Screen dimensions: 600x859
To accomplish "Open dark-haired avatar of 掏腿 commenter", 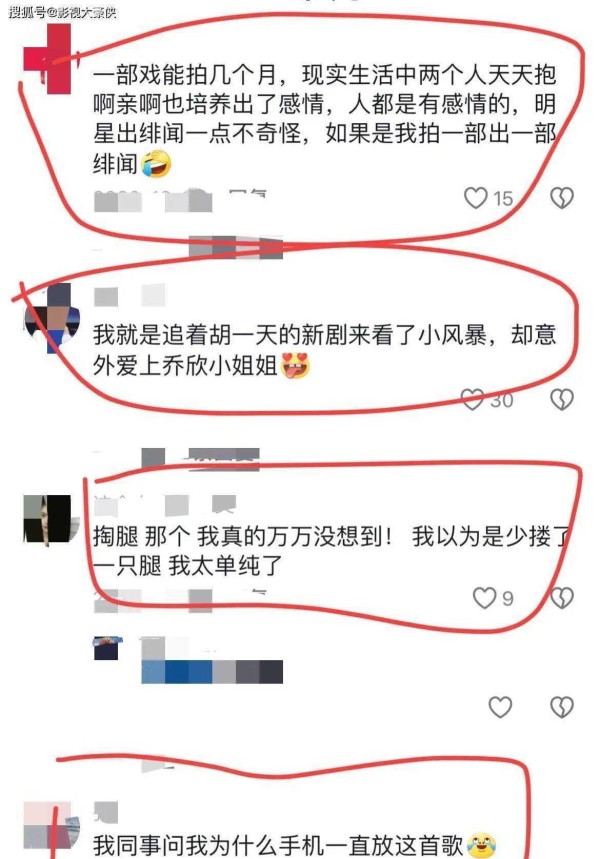I will click(x=48, y=519).
